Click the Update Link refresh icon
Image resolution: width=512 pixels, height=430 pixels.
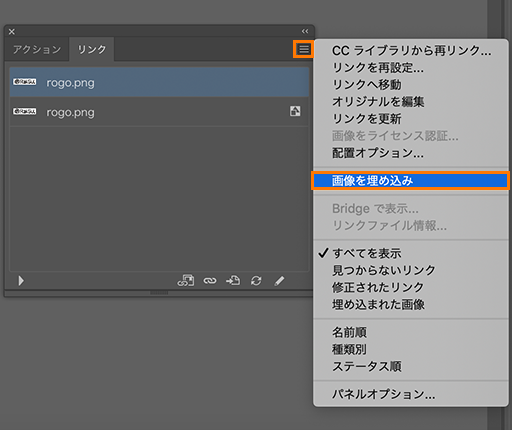click(256, 281)
